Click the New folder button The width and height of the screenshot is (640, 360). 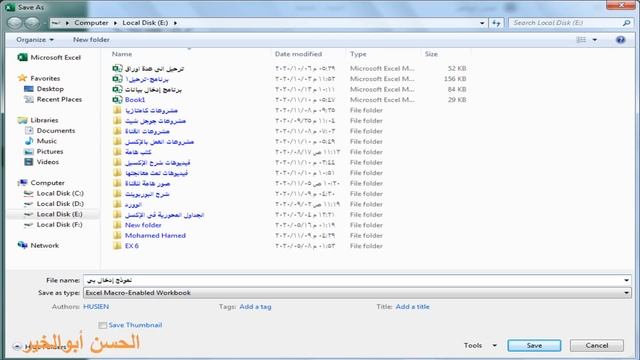click(x=91, y=40)
